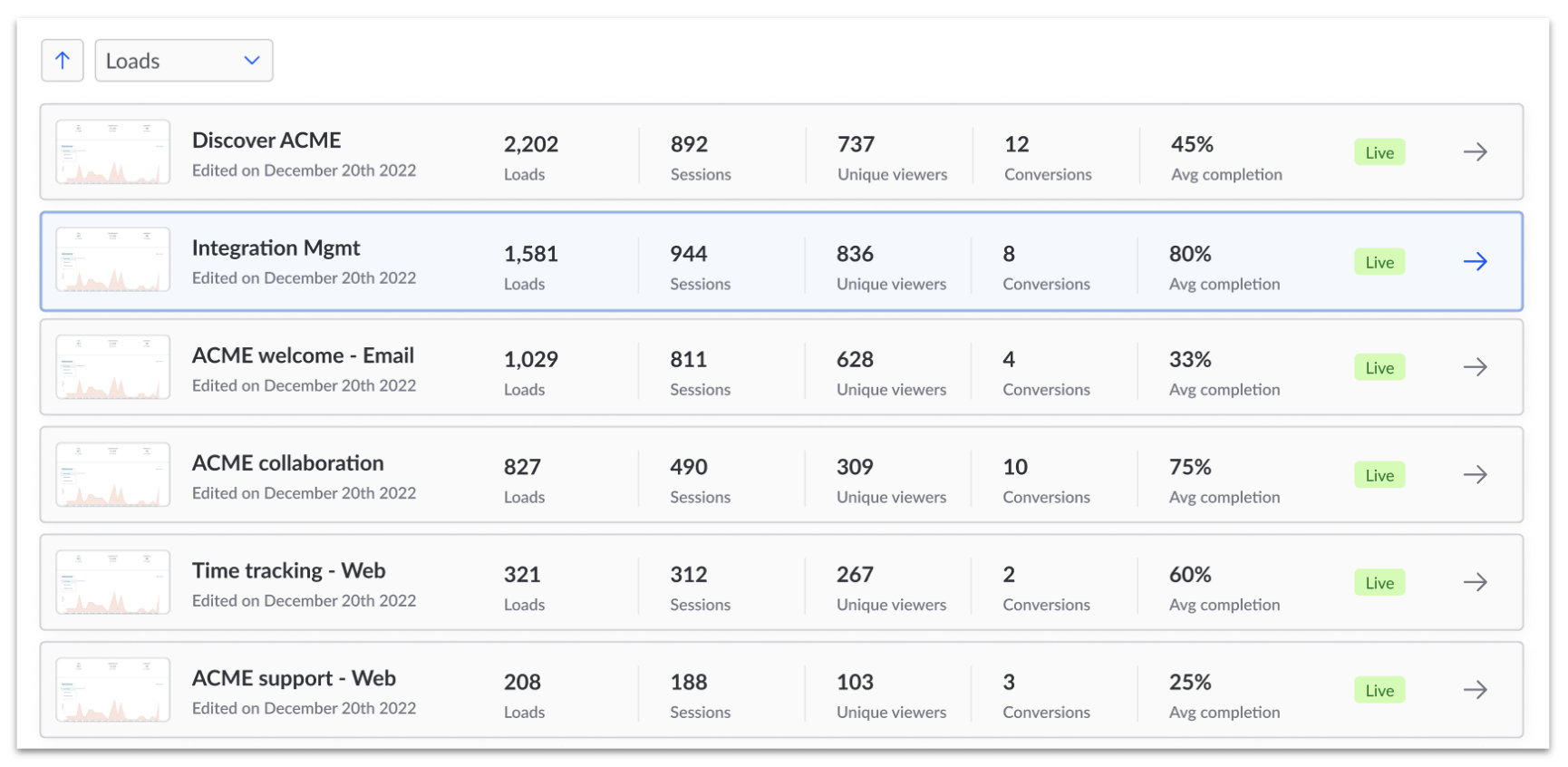The height and width of the screenshot is (767, 1568).
Task: Open ACME collaboration using its arrow icon
Action: 1475,475
